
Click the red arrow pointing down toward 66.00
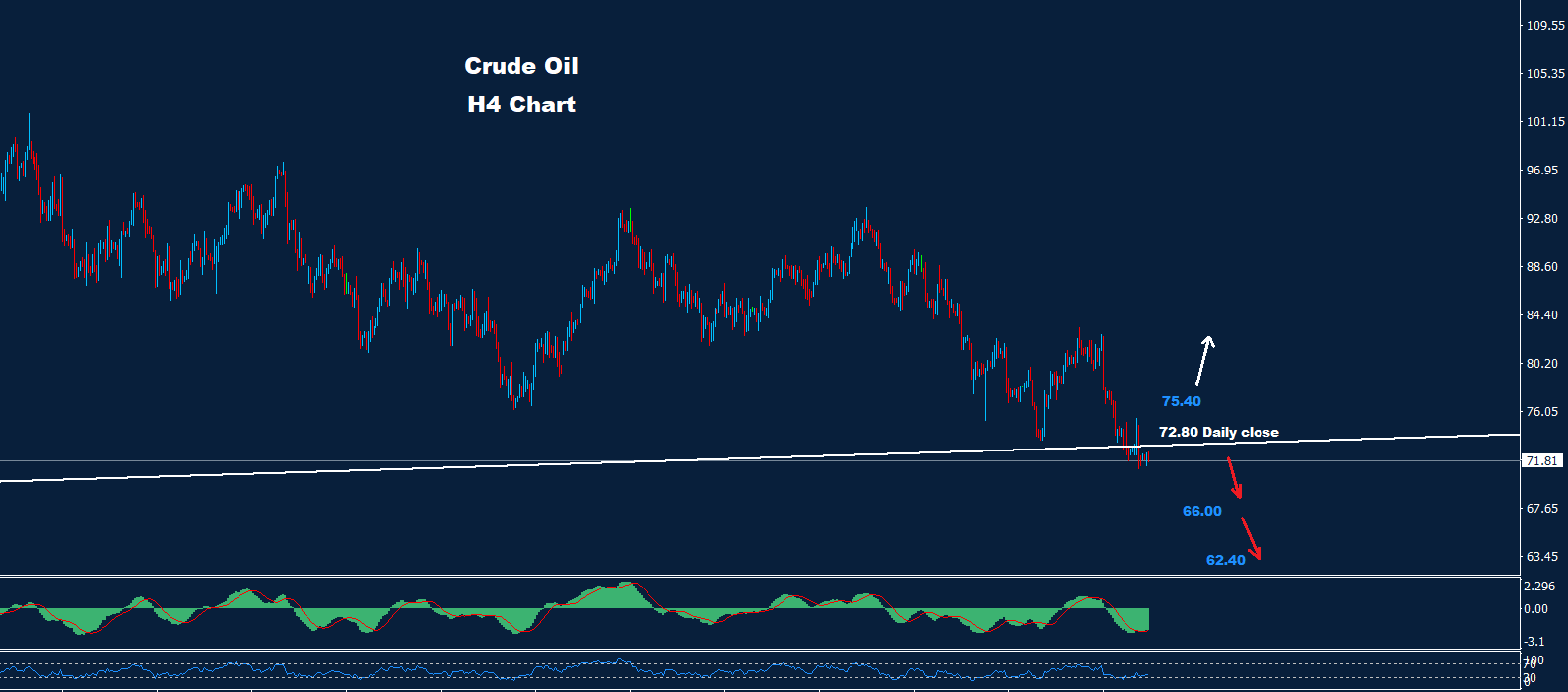click(x=1234, y=478)
